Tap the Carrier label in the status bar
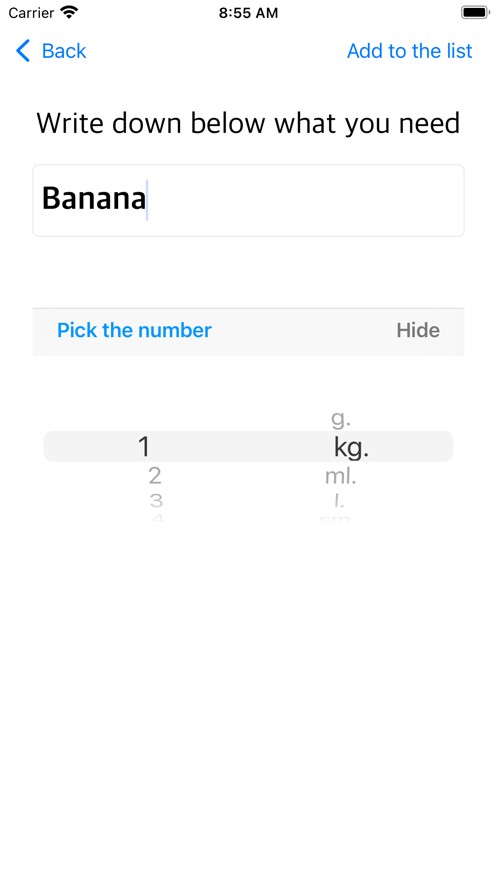Screen dimensions: 497x883 31,12
